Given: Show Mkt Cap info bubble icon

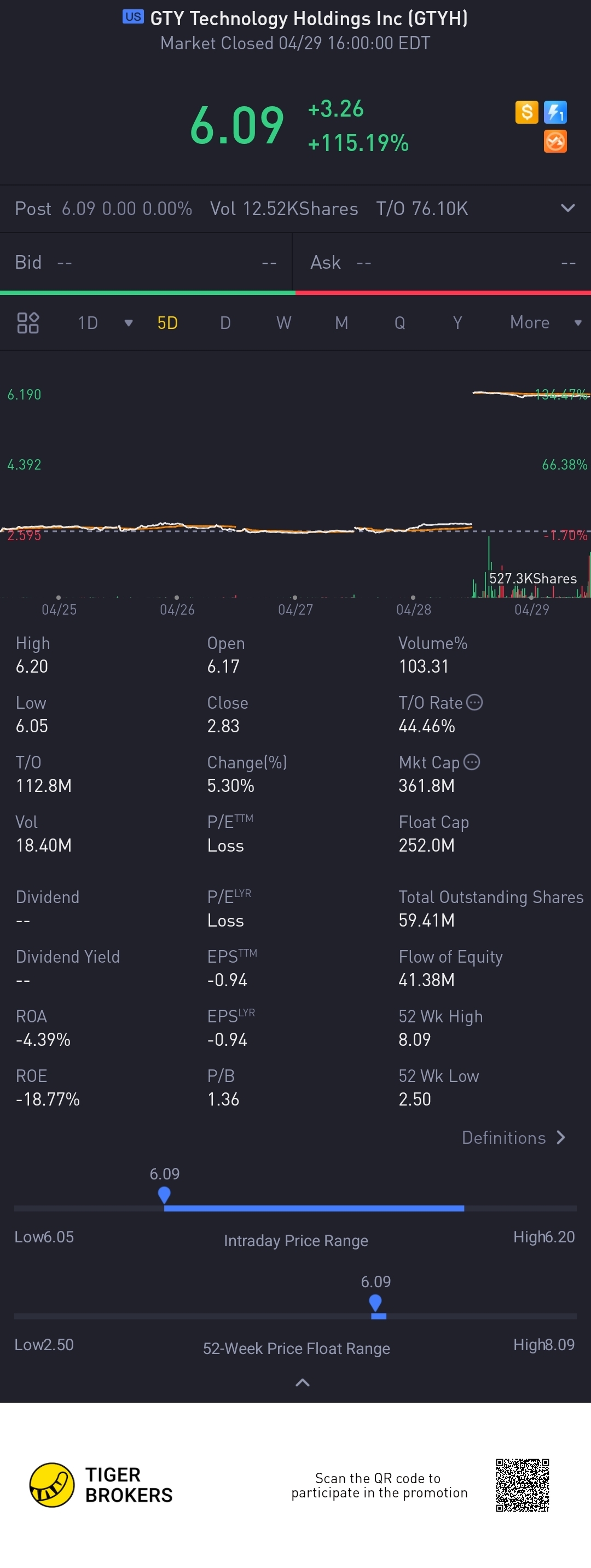Looking at the screenshot, I should click(x=472, y=762).
